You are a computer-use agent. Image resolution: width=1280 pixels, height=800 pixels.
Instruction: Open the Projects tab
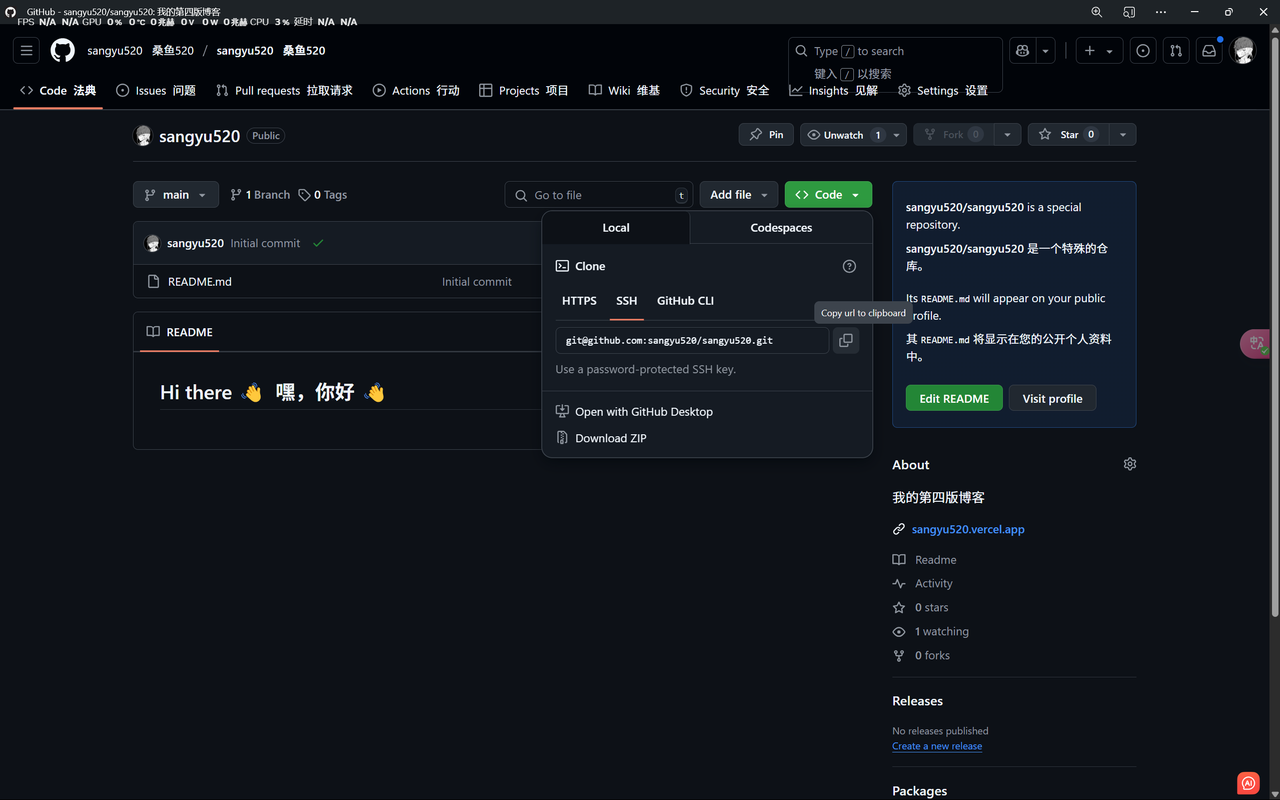coord(524,90)
